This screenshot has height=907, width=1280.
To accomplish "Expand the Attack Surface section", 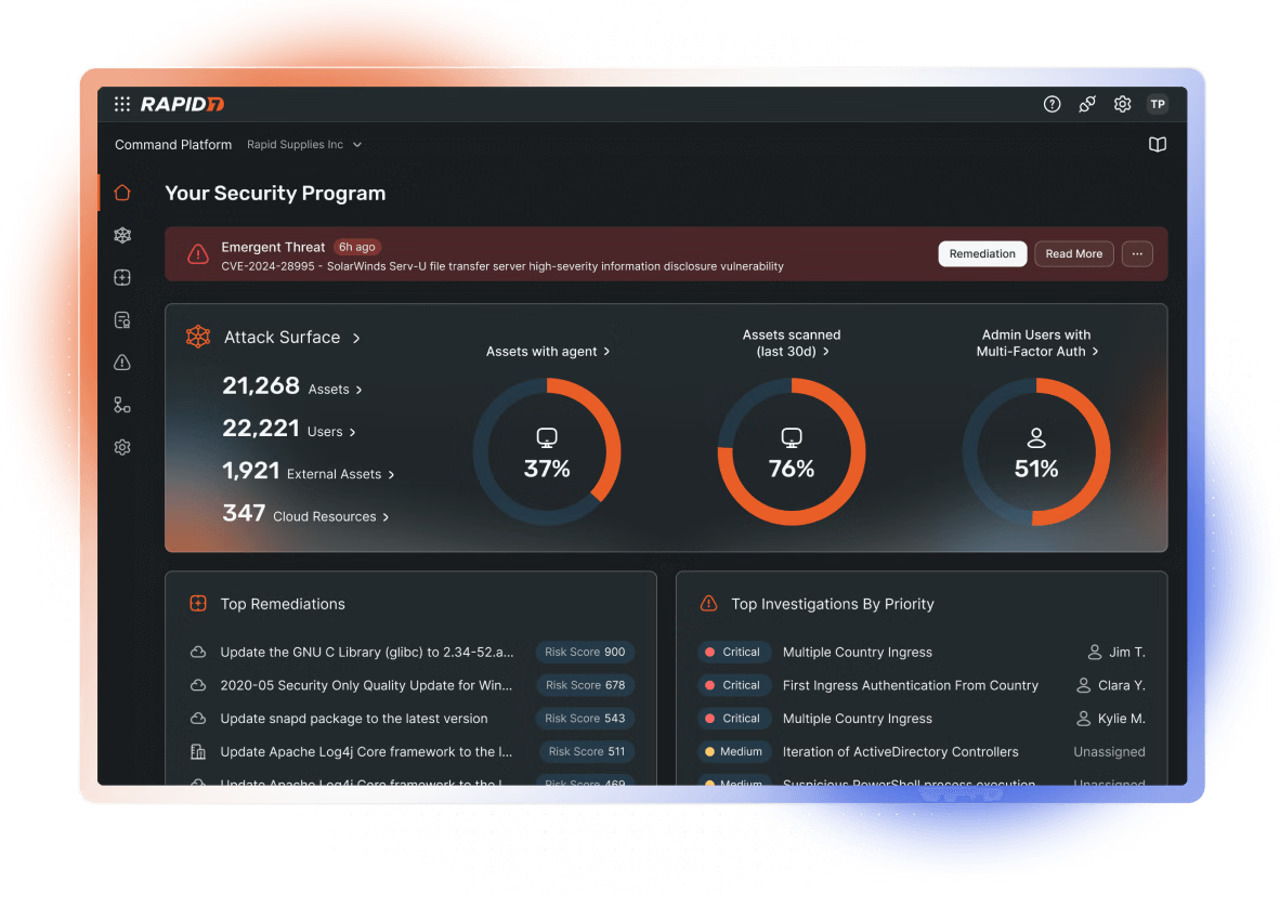I will 283,338.
